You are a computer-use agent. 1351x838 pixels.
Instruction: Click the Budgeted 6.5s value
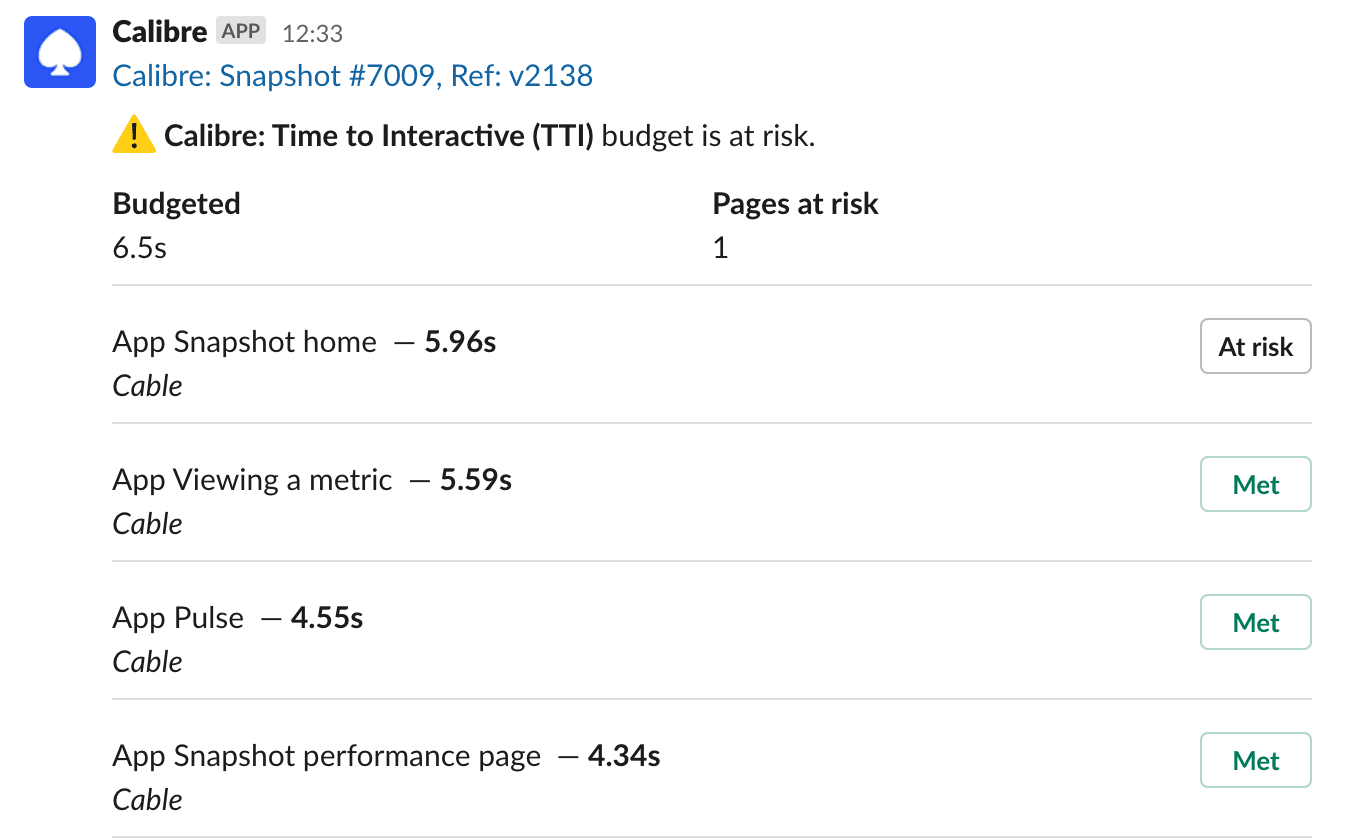[139, 247]
